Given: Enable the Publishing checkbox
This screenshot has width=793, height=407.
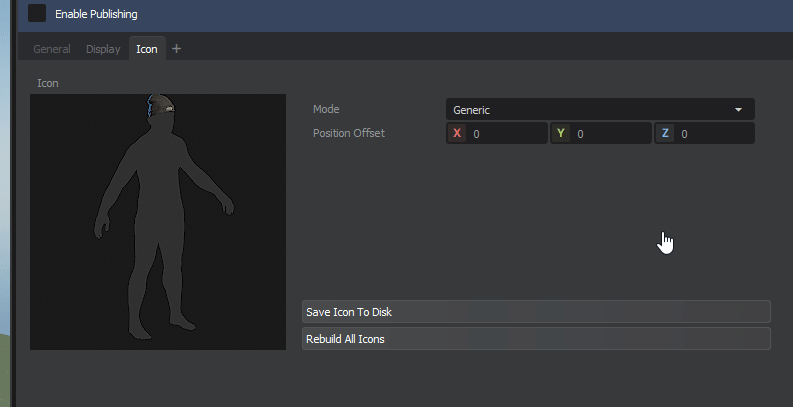Looking at the screenshot, I should click(x=37, y=14).
